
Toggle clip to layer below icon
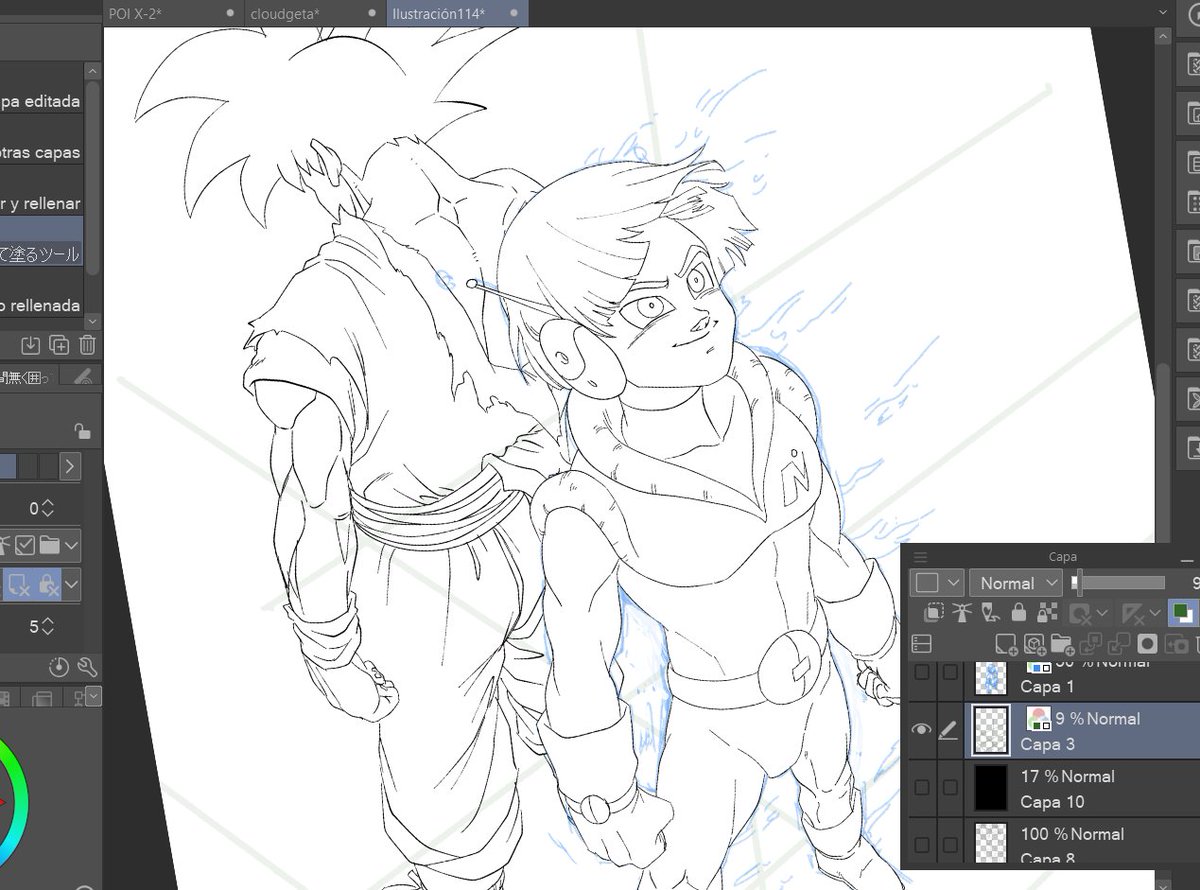(934, 612)
